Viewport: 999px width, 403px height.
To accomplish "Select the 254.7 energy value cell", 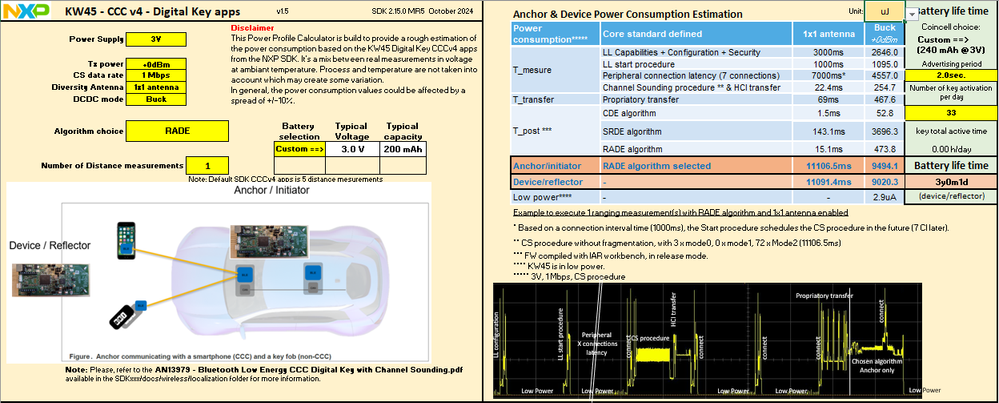I will [884, 88].
